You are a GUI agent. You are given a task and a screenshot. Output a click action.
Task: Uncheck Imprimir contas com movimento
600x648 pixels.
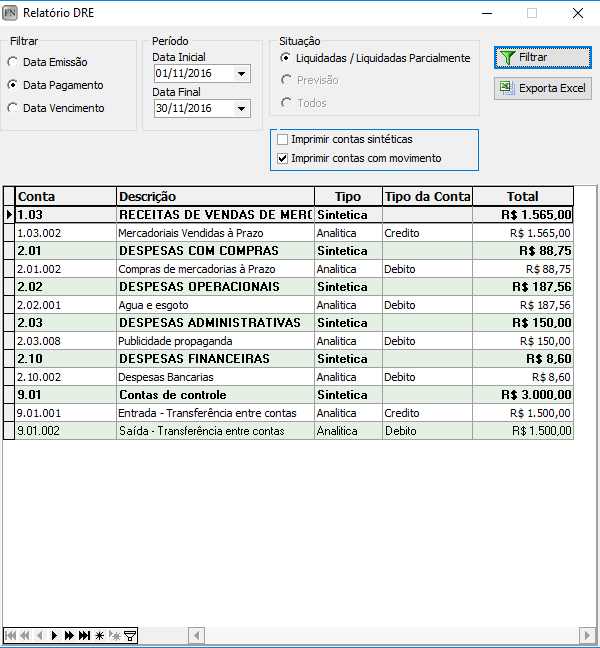283,158
